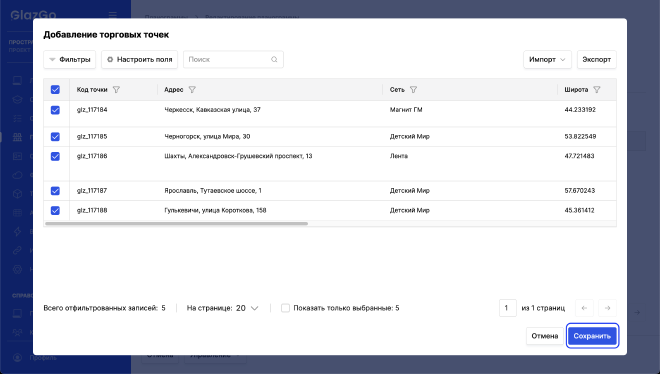Viewport: 660px width, 374px height.
Task: Click the page number input field
Action: tap(508, 308)
